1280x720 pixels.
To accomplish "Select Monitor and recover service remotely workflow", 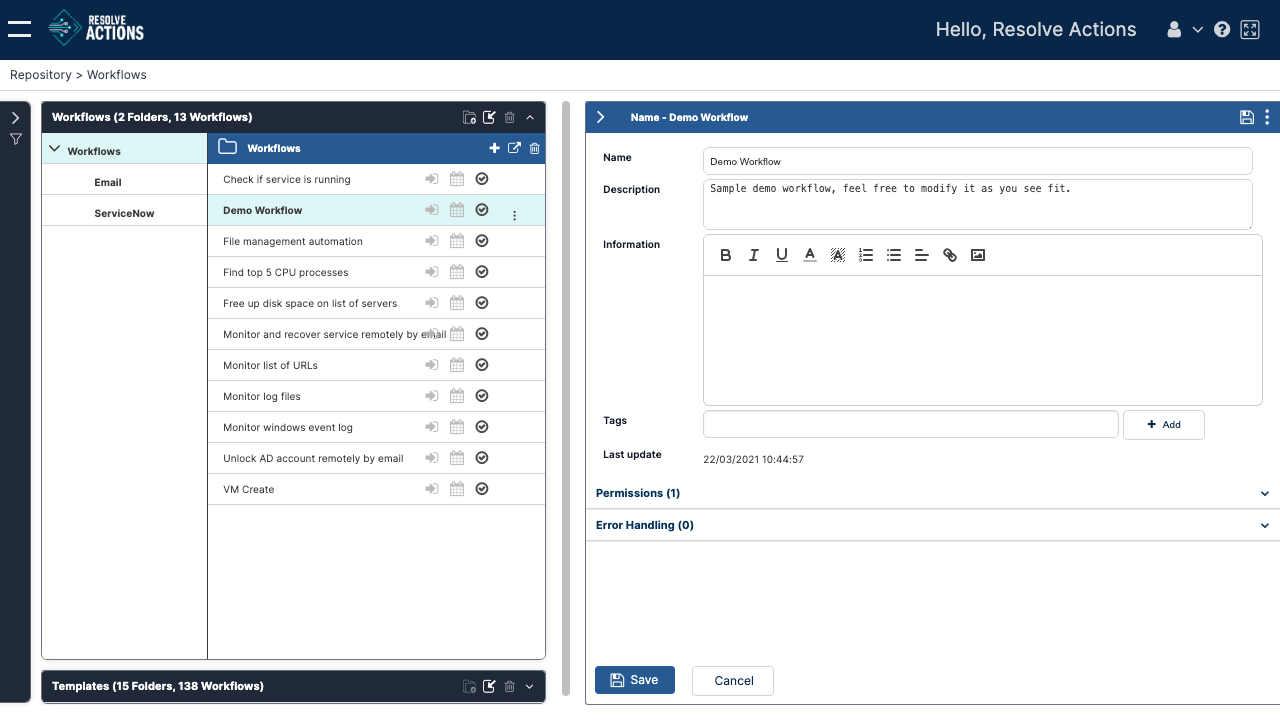I will [334, 334].
